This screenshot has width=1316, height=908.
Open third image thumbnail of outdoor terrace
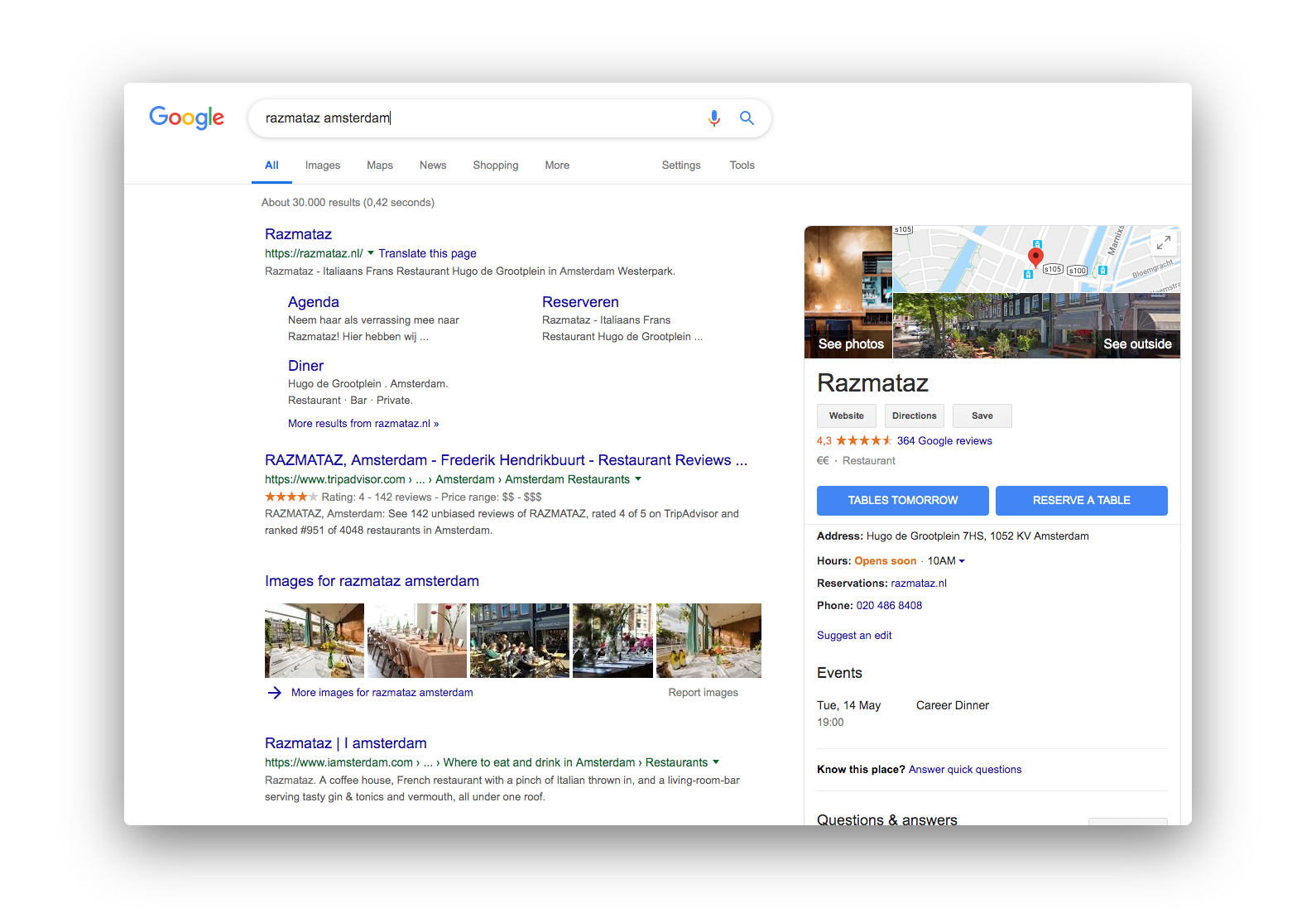click(x=520, y=641)
